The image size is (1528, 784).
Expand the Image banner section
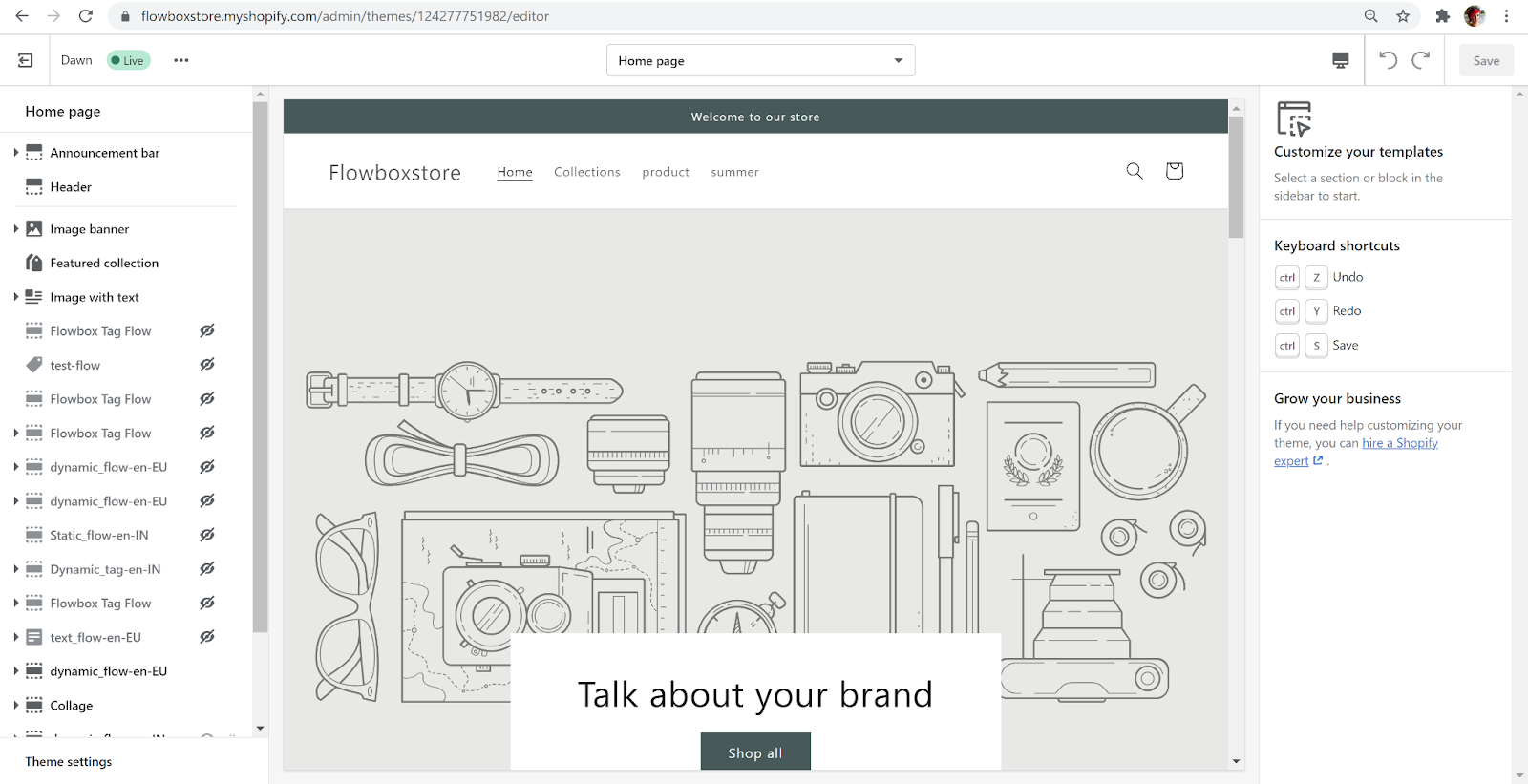tap(16, 229)
